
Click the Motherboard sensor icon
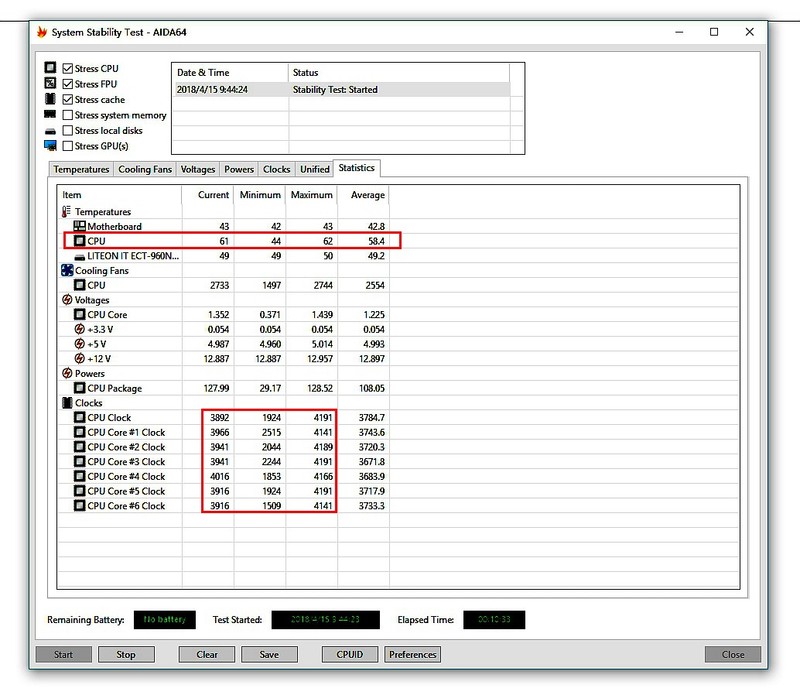click(80, 227)
